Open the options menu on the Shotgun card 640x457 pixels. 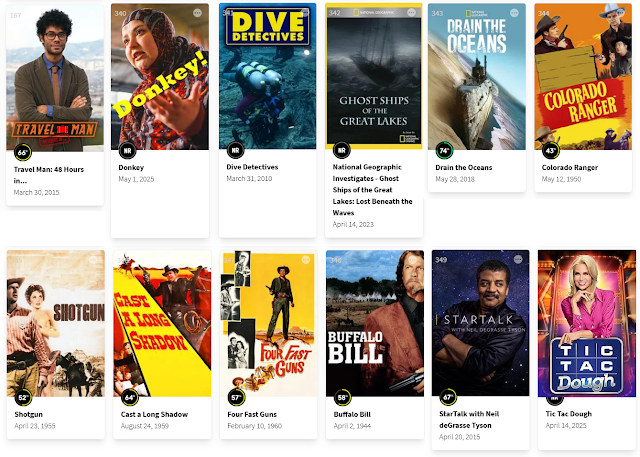(93, 260)
